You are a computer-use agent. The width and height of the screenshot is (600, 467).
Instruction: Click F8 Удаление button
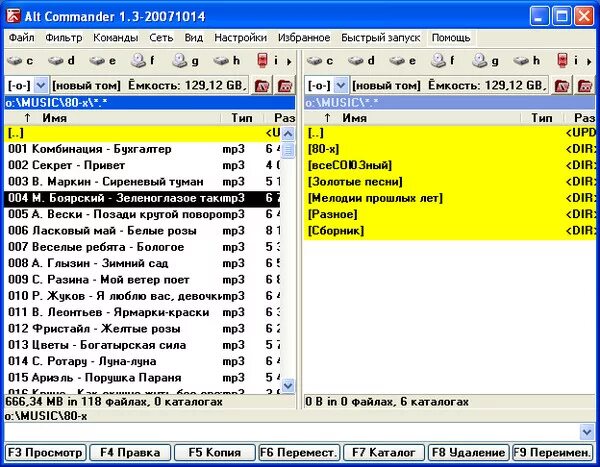[468, 452]
